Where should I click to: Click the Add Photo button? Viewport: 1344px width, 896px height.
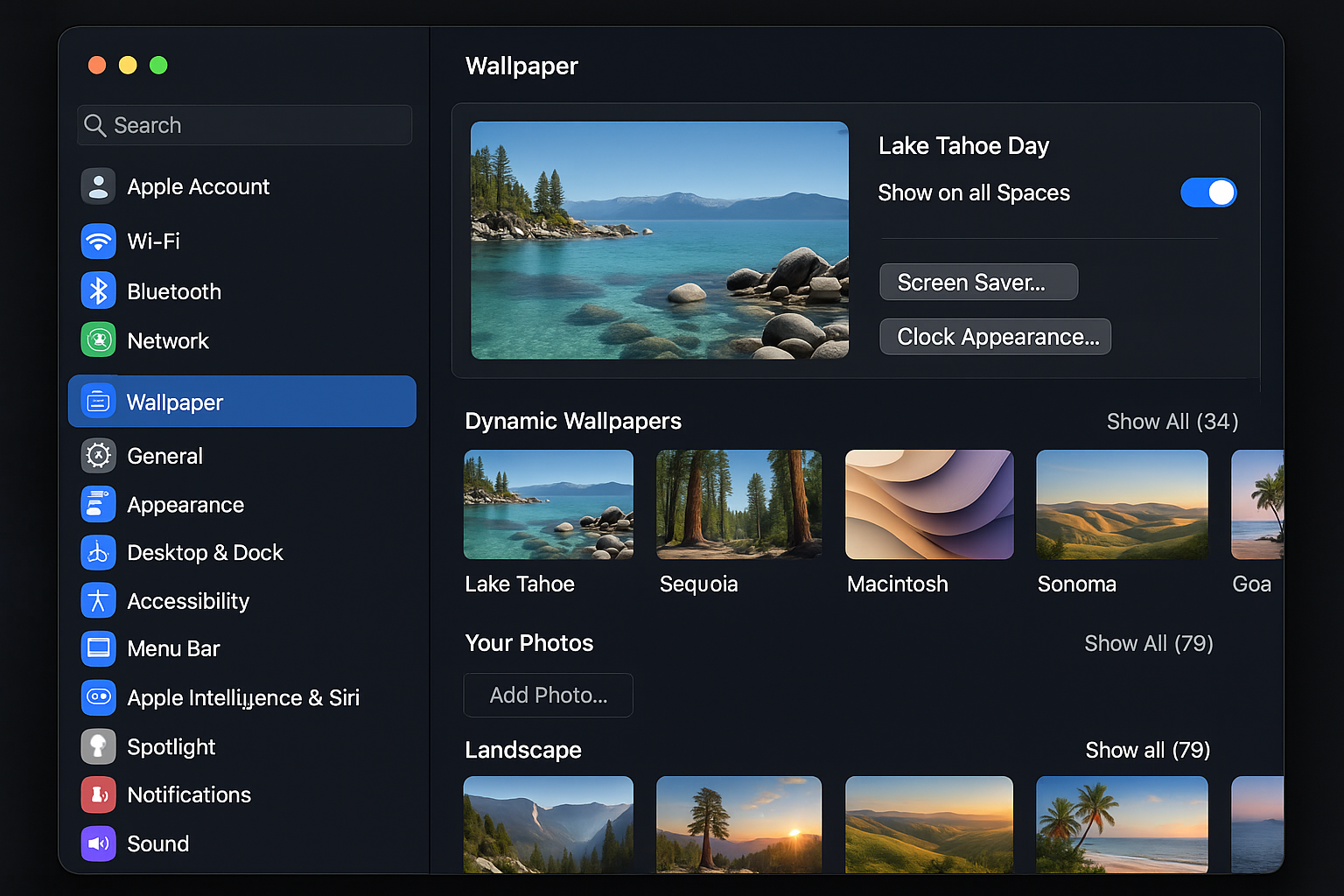point(548,695)
